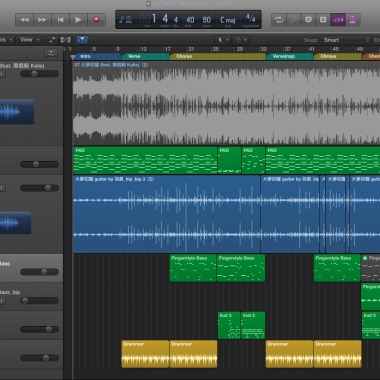380x380 pixels.
Task: Click the volume slider of the PAD track
Action: [39, 164]
